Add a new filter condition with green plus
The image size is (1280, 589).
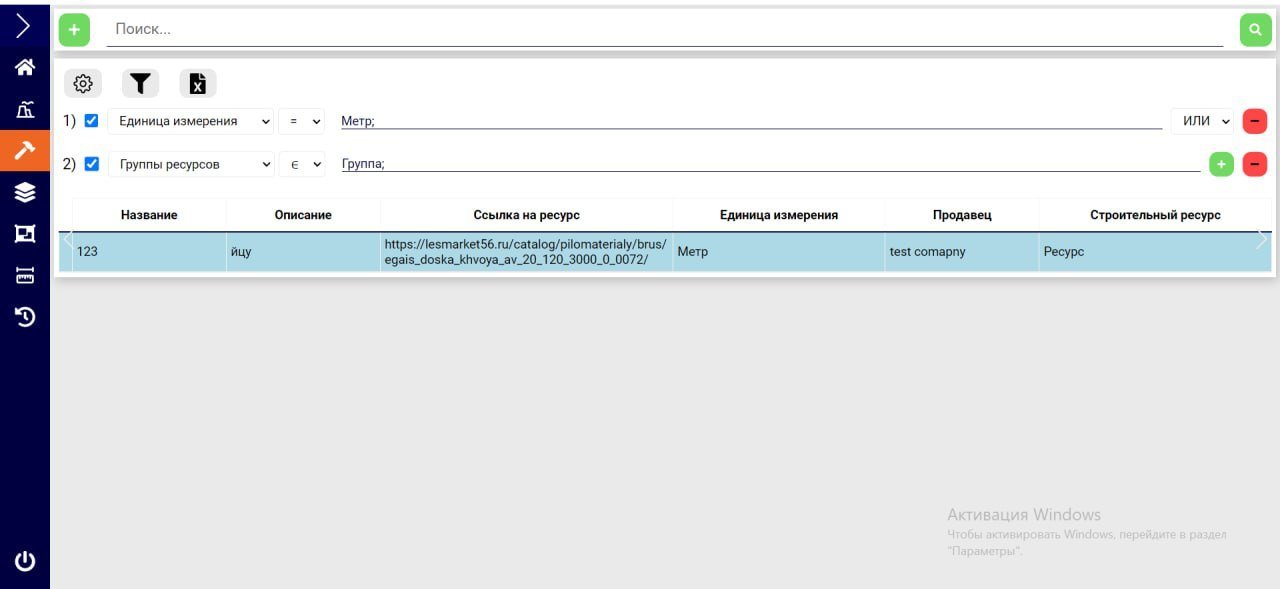[x=1220, y=164]
